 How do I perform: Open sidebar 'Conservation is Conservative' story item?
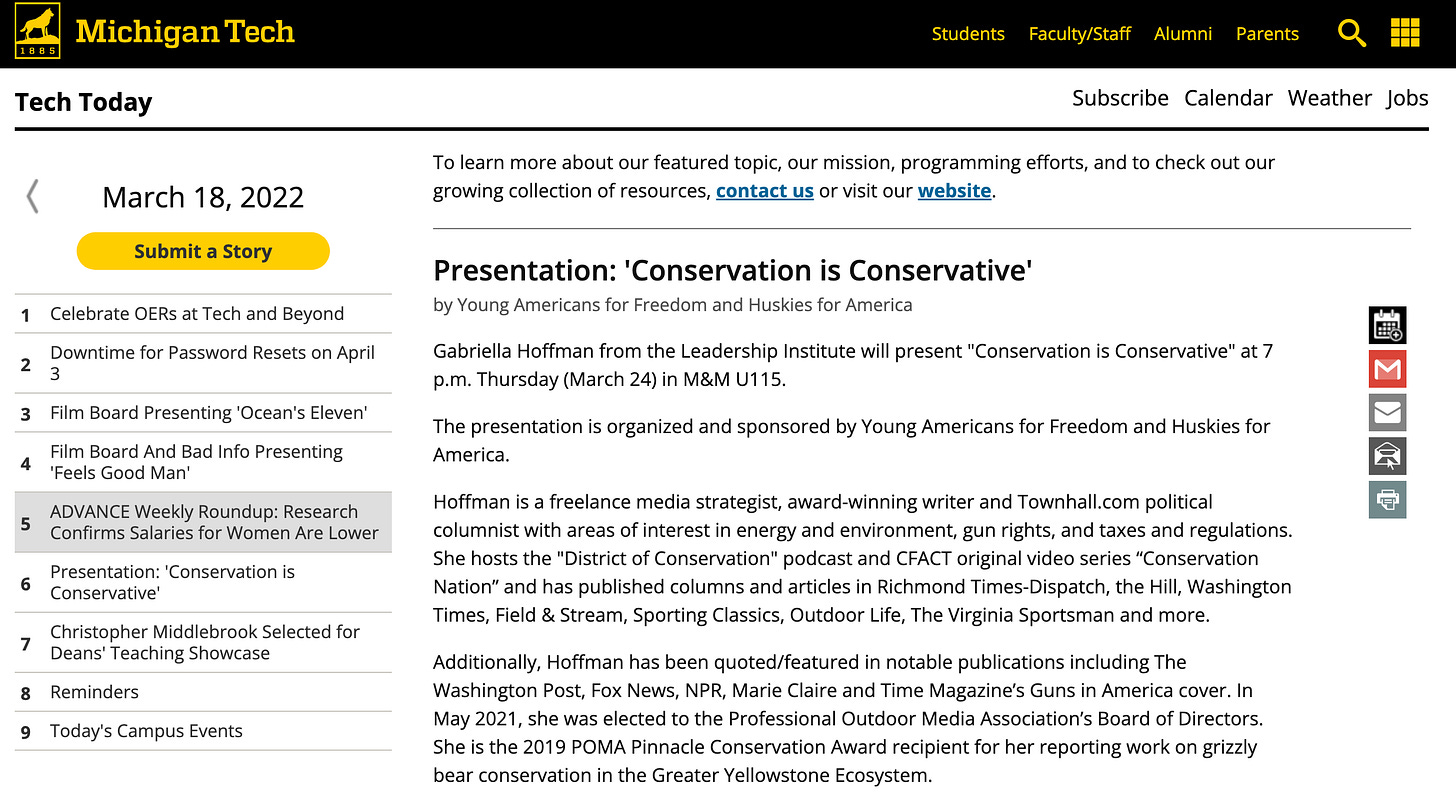pos(203,582)
